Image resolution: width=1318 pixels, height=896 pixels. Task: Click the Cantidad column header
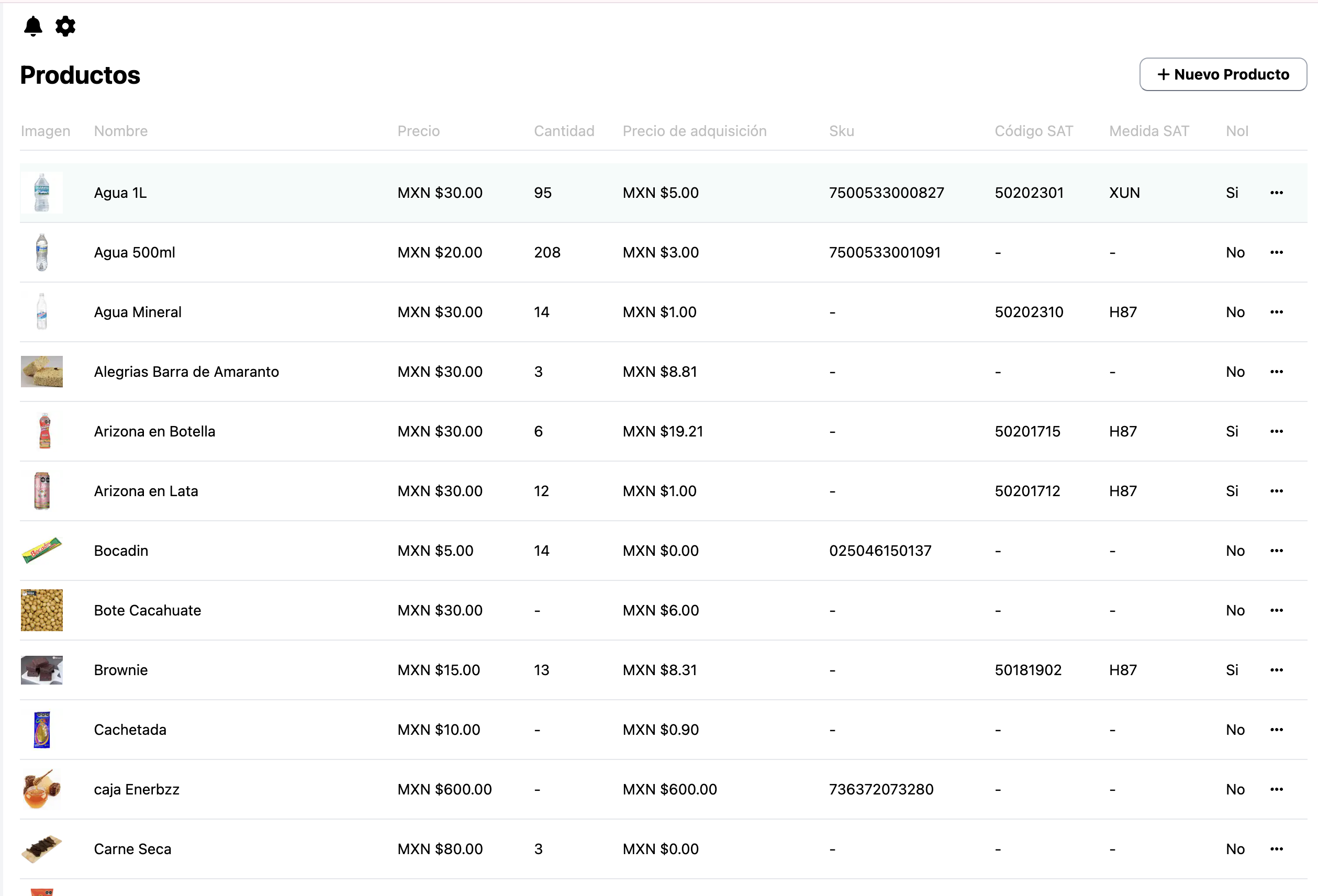[564, 131]
